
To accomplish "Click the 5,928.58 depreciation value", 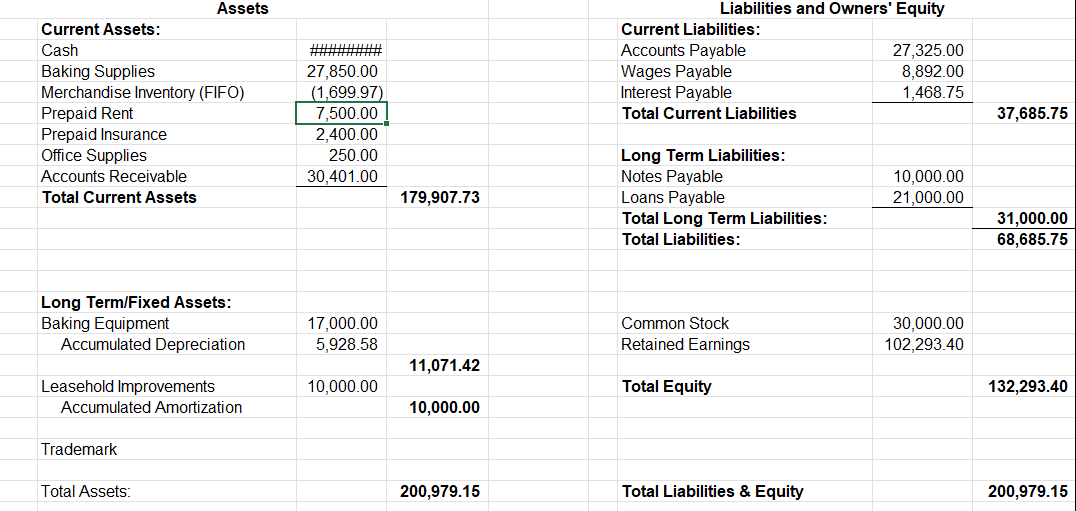I will (x=346, y=344).
